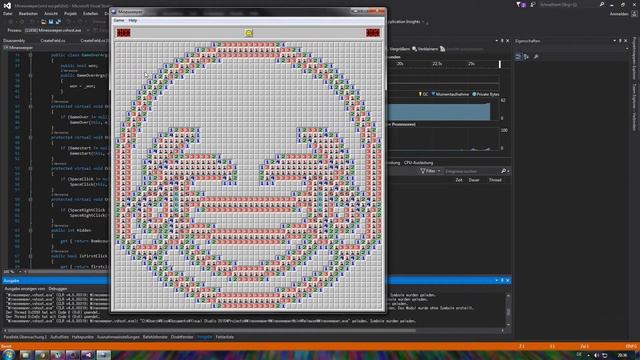Click the Dauer column header
Screen dimensions: 640x360
(x=474, y=180)
